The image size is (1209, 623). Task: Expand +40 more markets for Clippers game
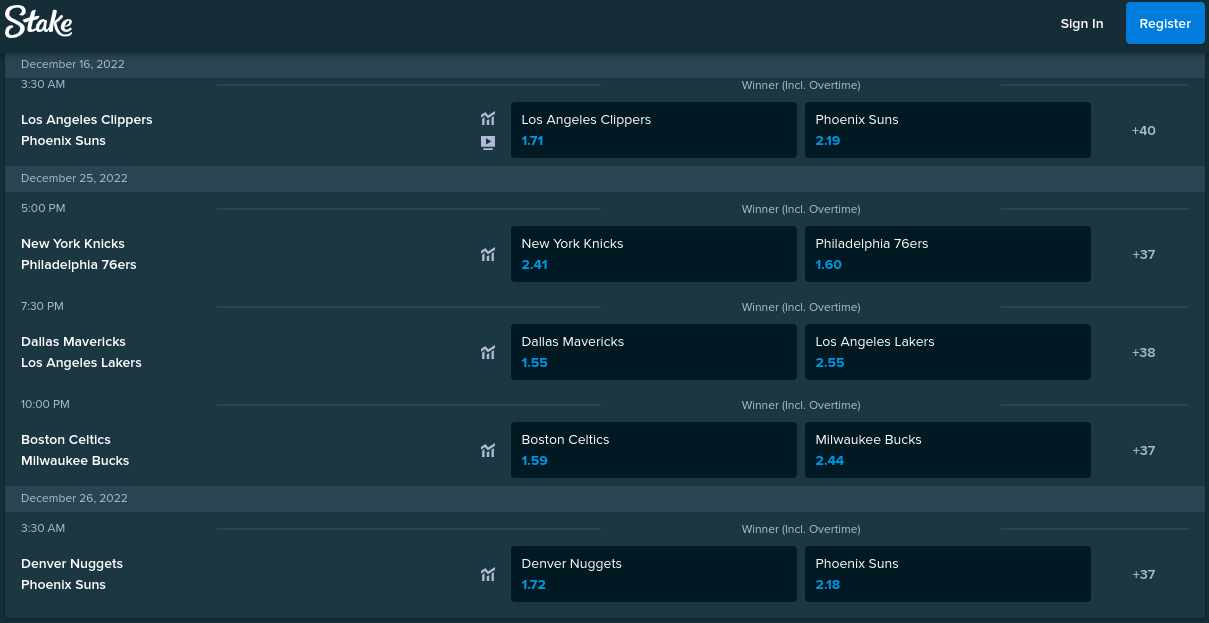click(x=1144, y=130)
